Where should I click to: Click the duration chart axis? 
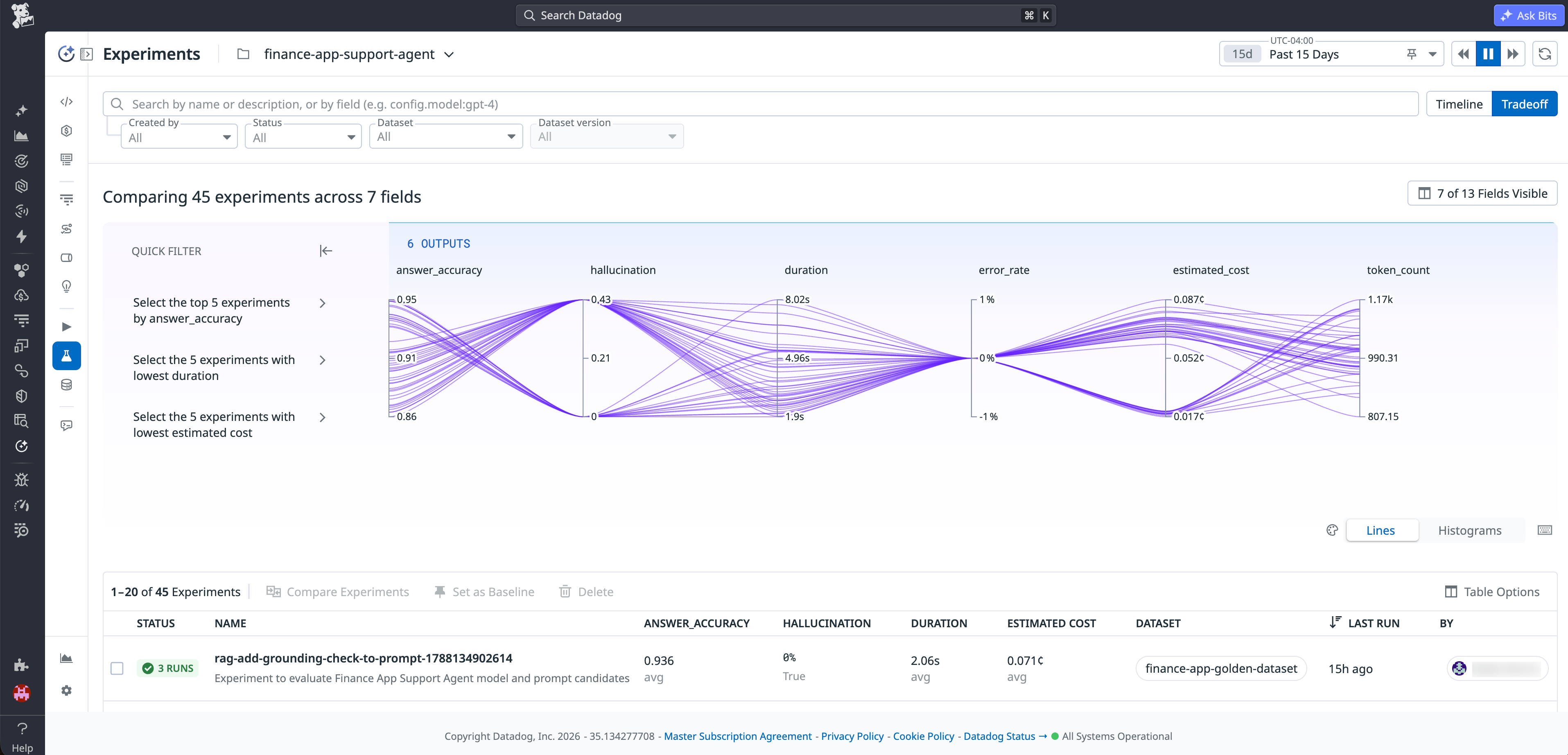777,358
